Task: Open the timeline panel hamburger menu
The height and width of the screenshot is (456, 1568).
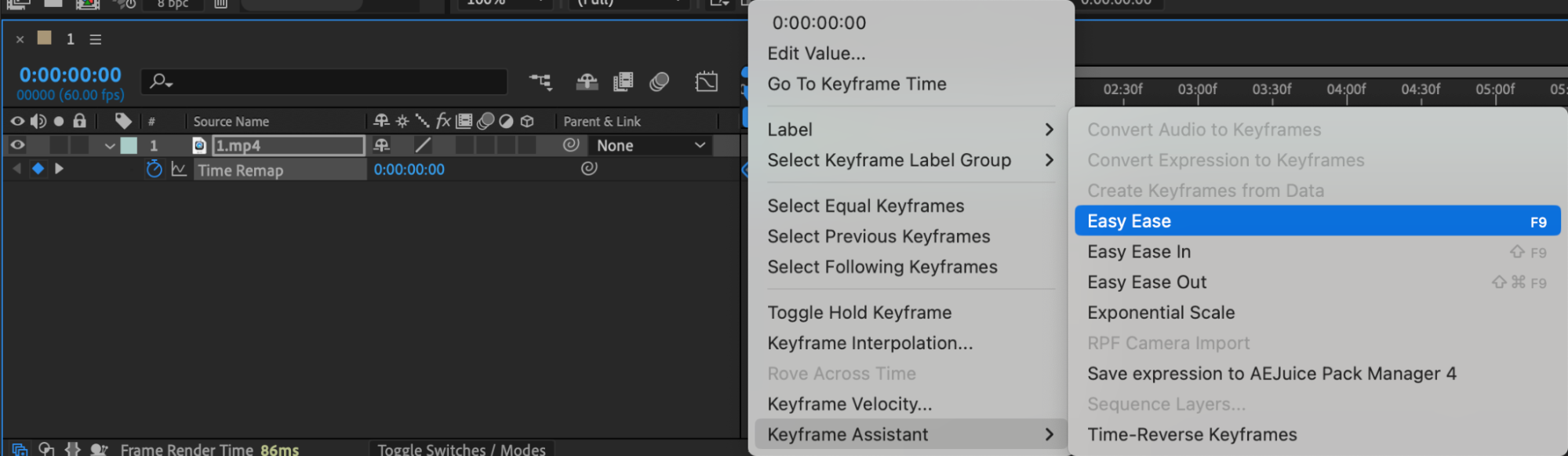Action: click(x=96, y=39)
